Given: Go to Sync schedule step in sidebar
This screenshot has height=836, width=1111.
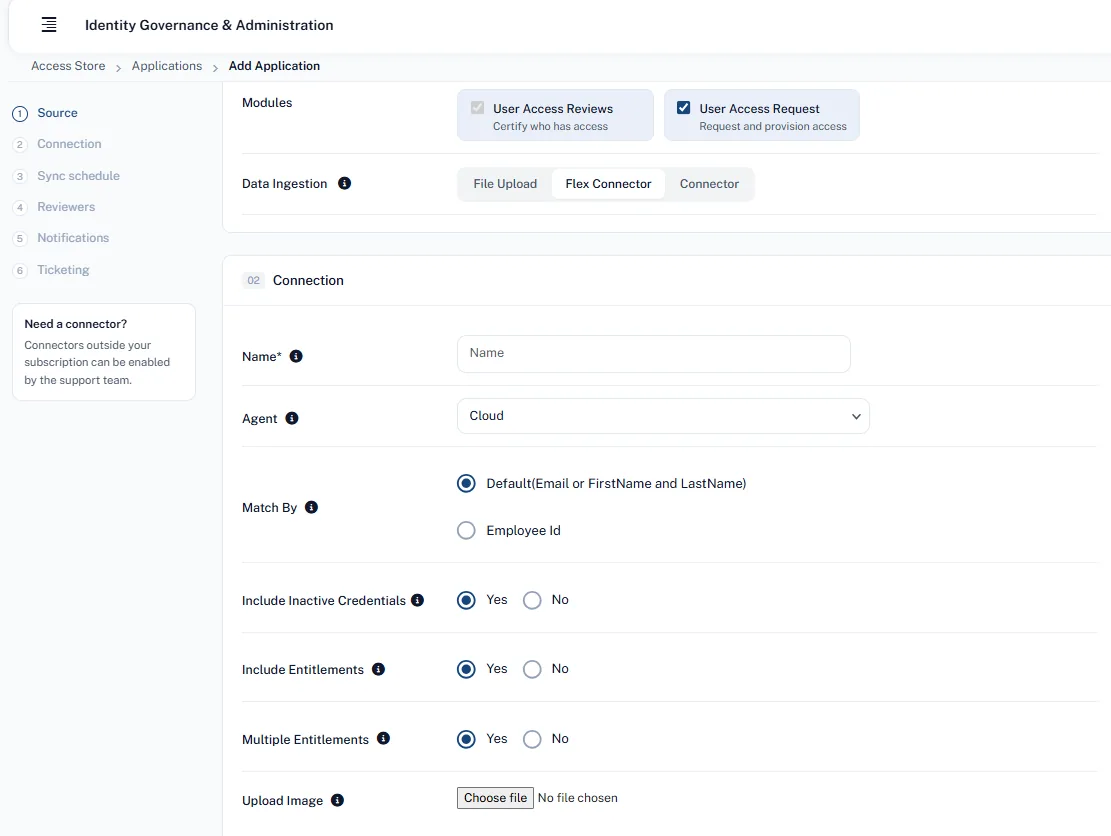Looking at the screenshot, I should [x=79, y=176].
